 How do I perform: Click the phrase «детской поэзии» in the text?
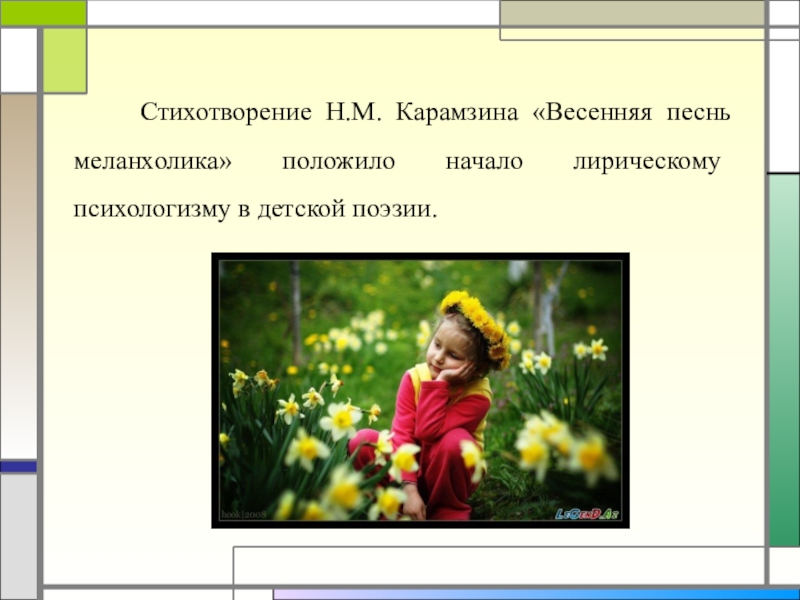[344, 209]
